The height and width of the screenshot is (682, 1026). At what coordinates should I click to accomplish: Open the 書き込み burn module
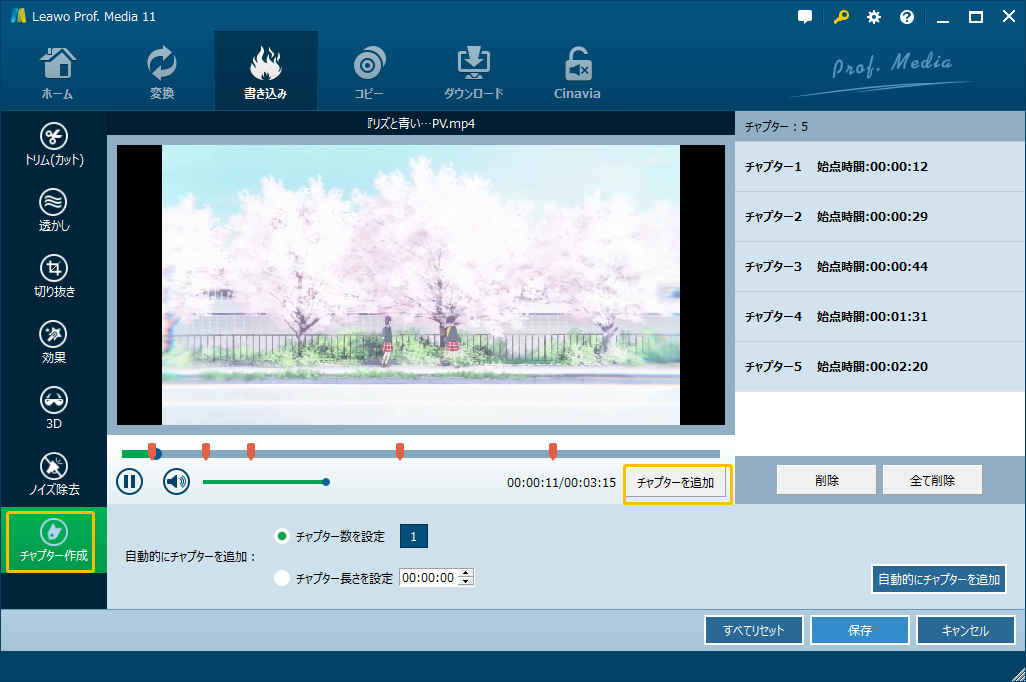coord(266,72)
